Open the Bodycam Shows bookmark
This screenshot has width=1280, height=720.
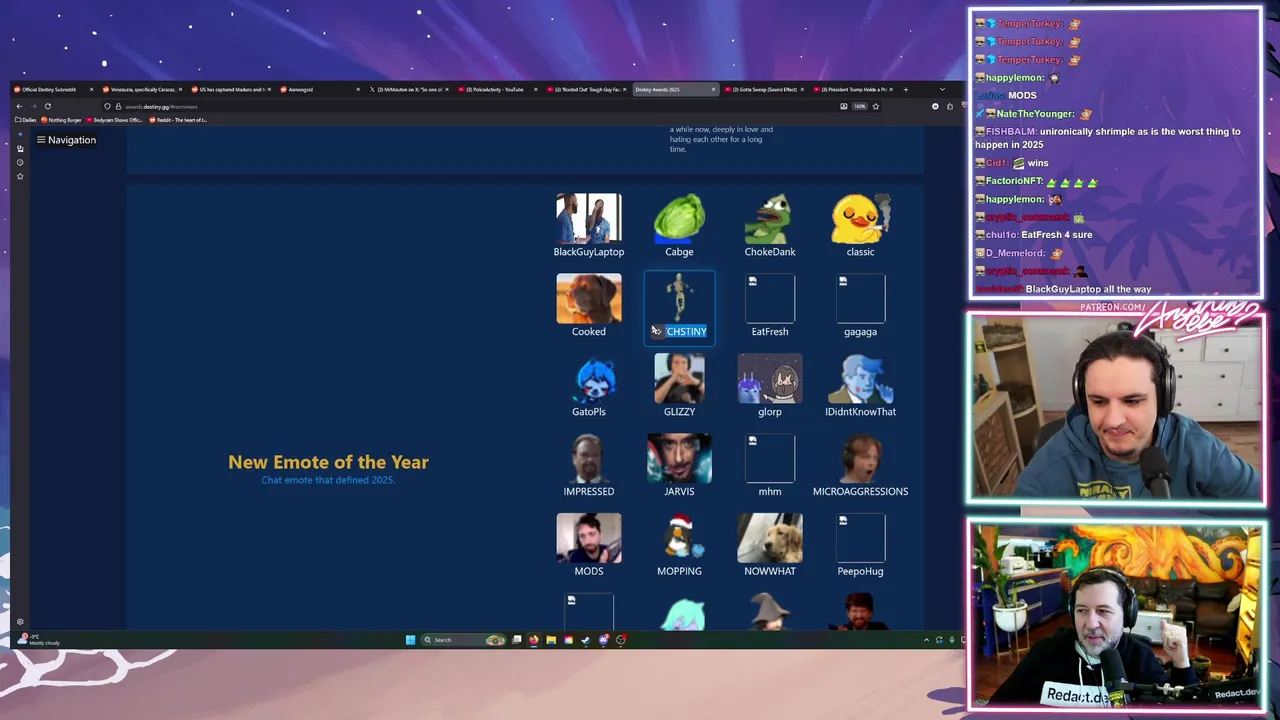click(115, 120)
